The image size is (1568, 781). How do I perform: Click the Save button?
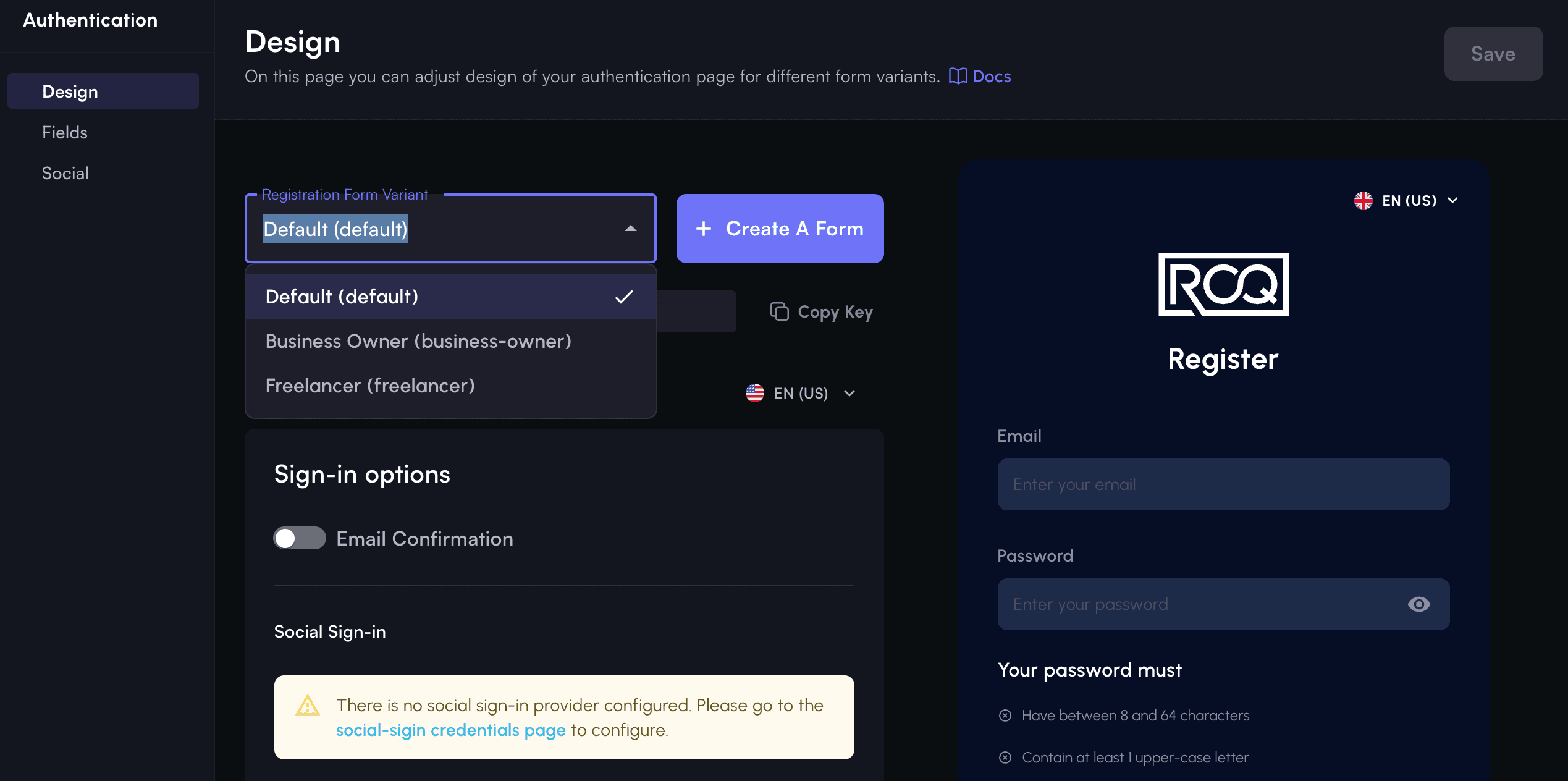[x=1493, y=53]
